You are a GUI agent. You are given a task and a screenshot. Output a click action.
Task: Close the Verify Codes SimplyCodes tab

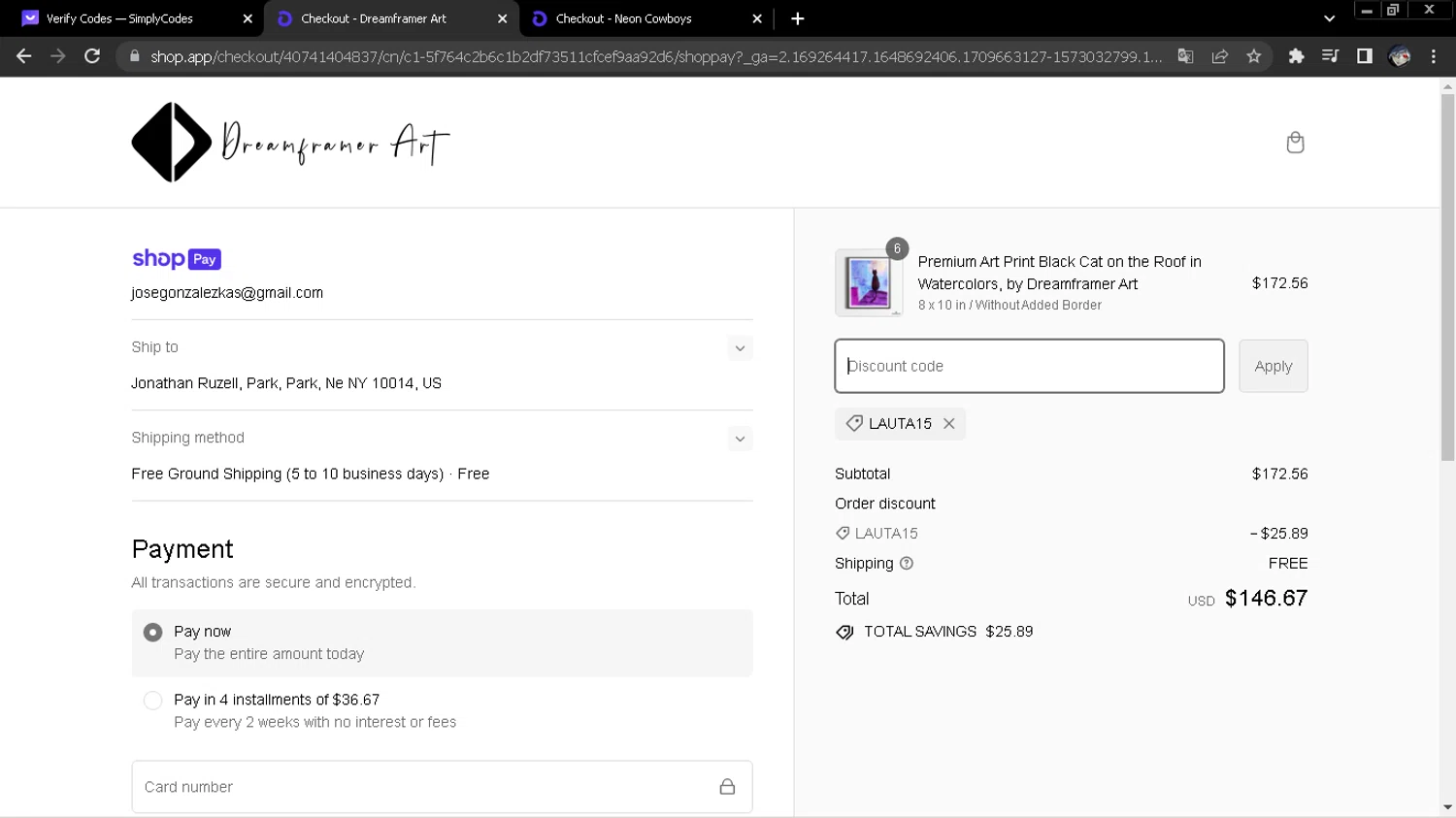click(x=248, y=18)
